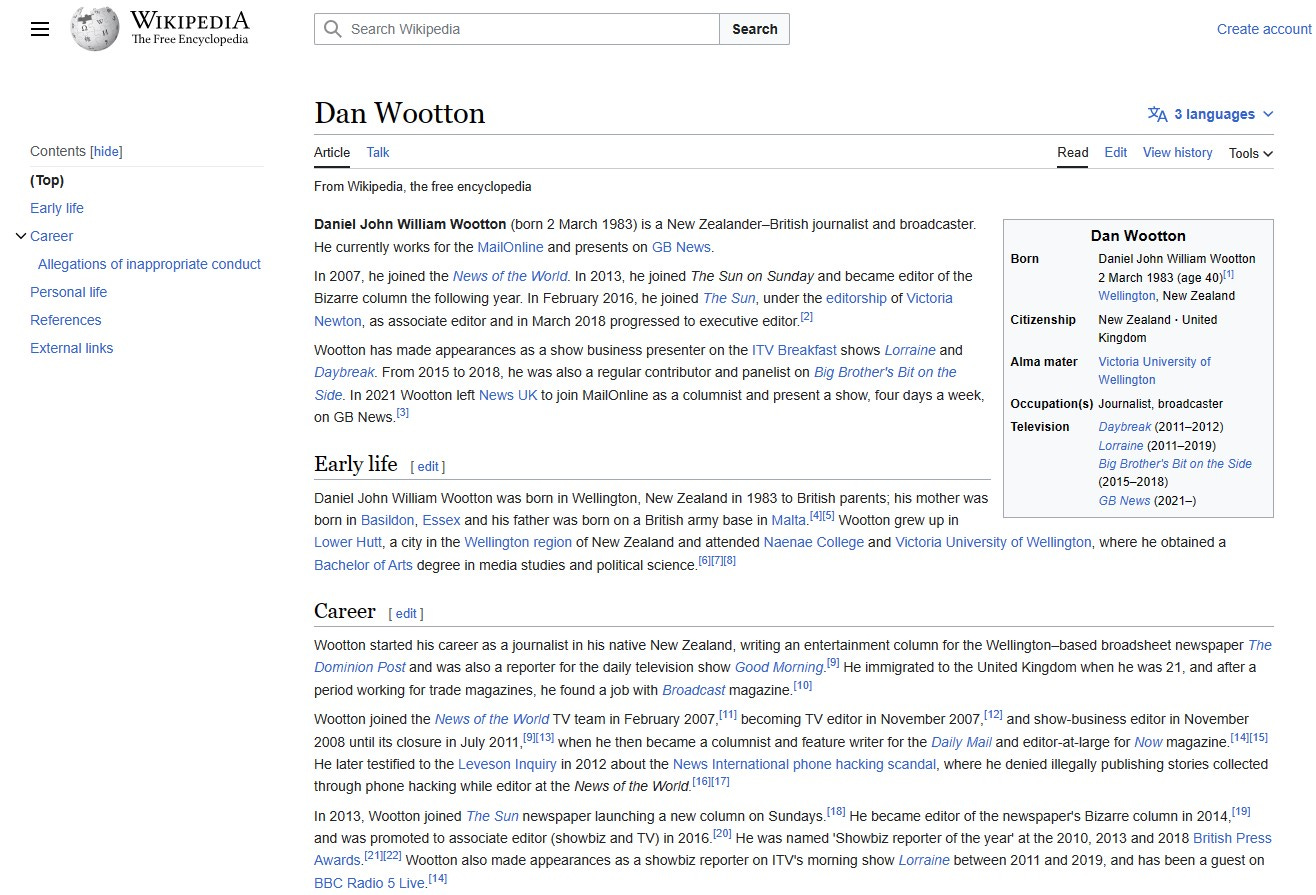Open the 3 languages dropdown
1316x895 pixels.
point(1211,114)
